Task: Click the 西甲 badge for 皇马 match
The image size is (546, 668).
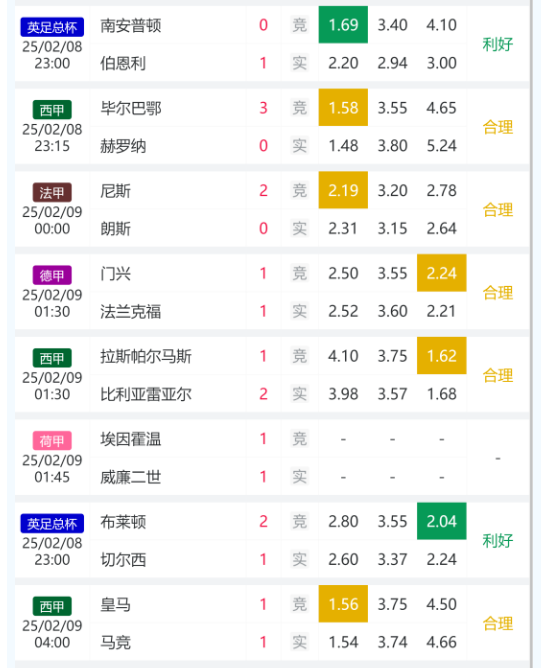Action: click(52, 606)
